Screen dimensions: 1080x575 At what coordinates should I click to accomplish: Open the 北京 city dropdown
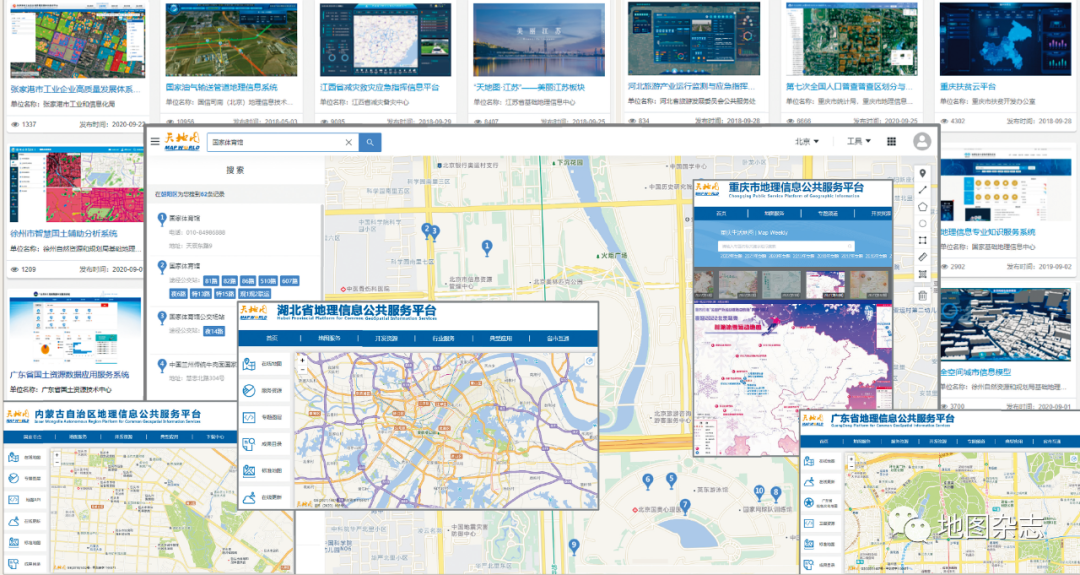click(807, 141)
